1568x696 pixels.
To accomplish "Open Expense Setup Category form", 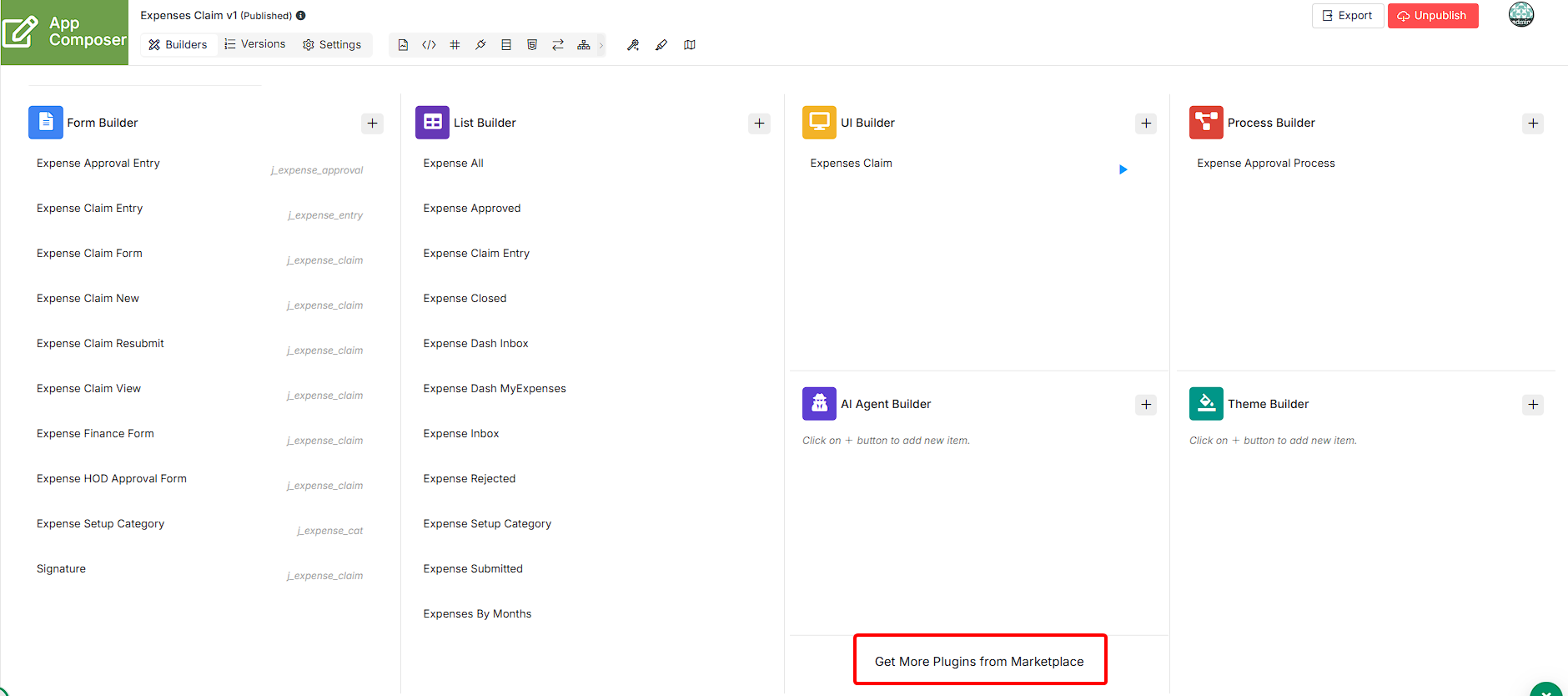I will tap(100, 524).
